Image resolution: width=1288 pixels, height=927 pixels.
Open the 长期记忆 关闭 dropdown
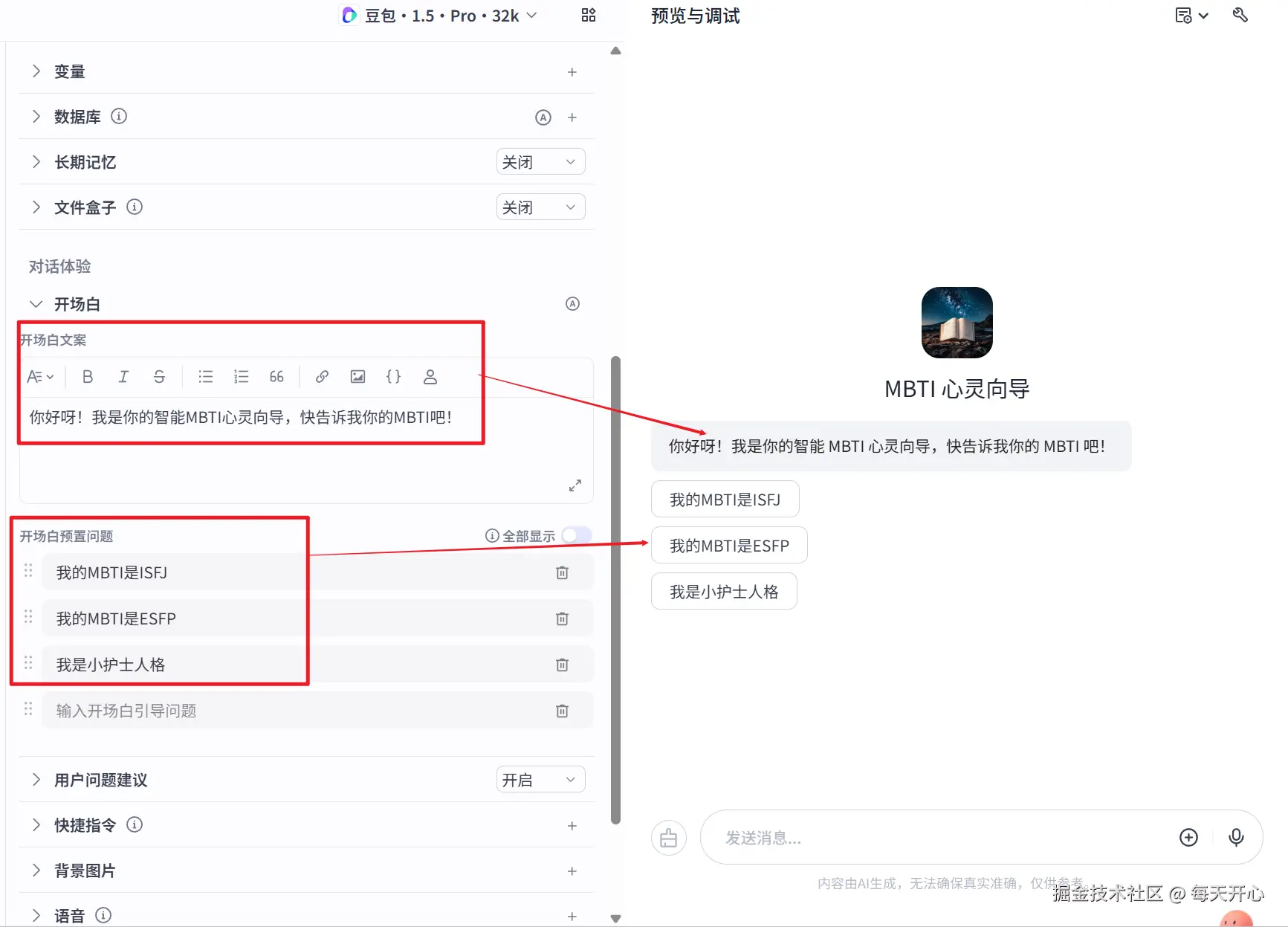tap(540, 162)
